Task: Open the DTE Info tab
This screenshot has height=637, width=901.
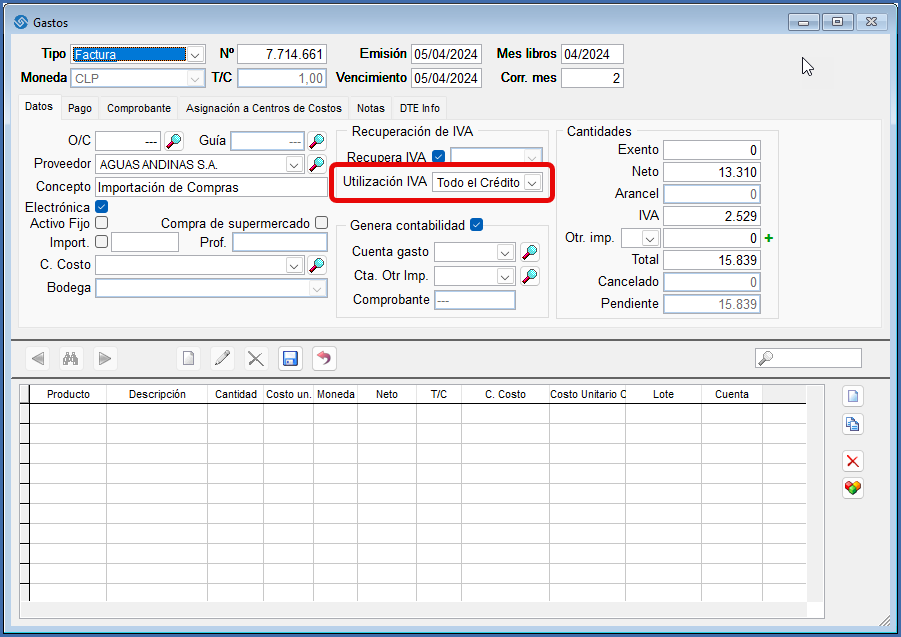Action: pyautogui.click(x=419, y=108)
